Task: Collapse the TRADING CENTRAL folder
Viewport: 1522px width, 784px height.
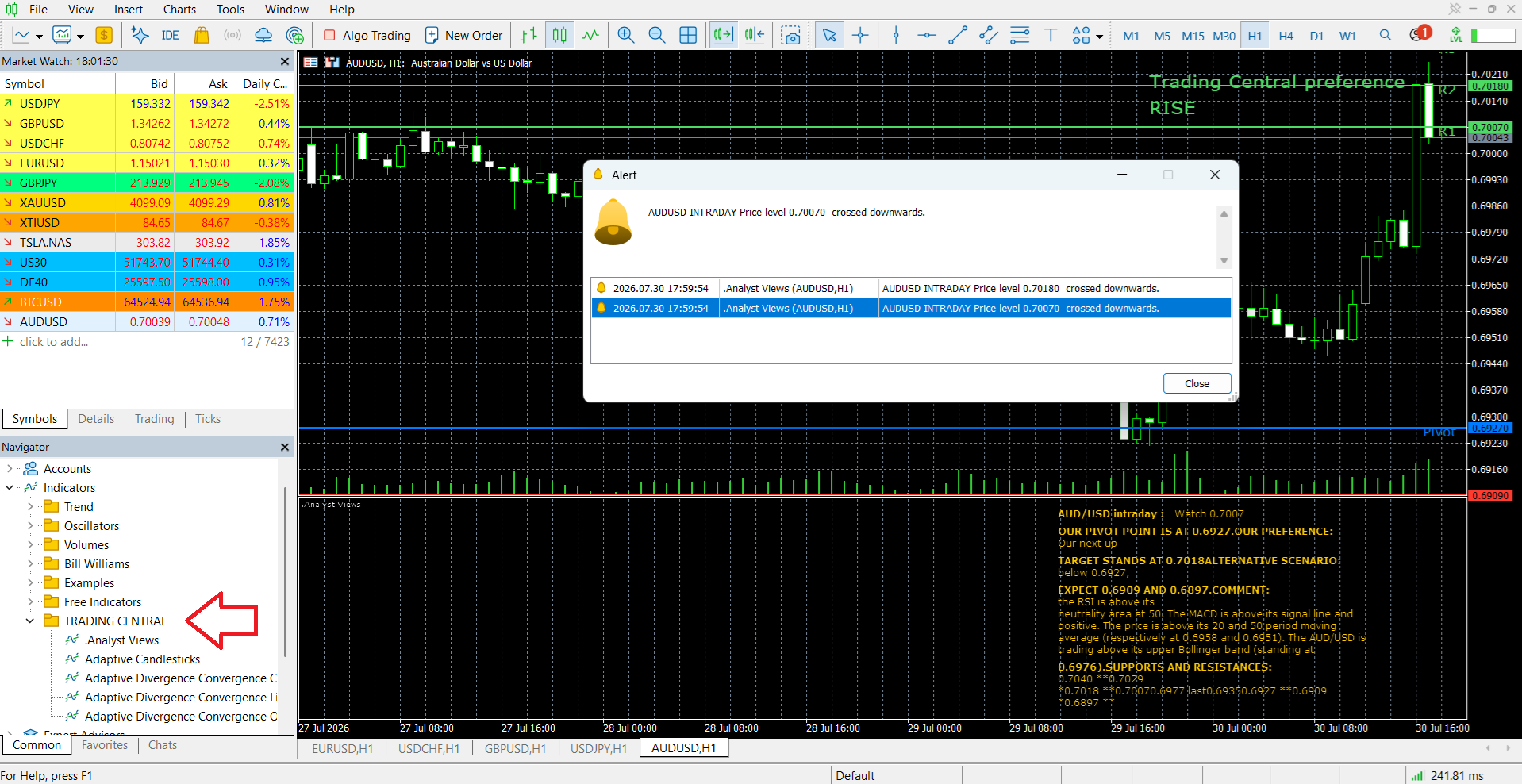Action: pyautogui.click(x=29, y=621)
